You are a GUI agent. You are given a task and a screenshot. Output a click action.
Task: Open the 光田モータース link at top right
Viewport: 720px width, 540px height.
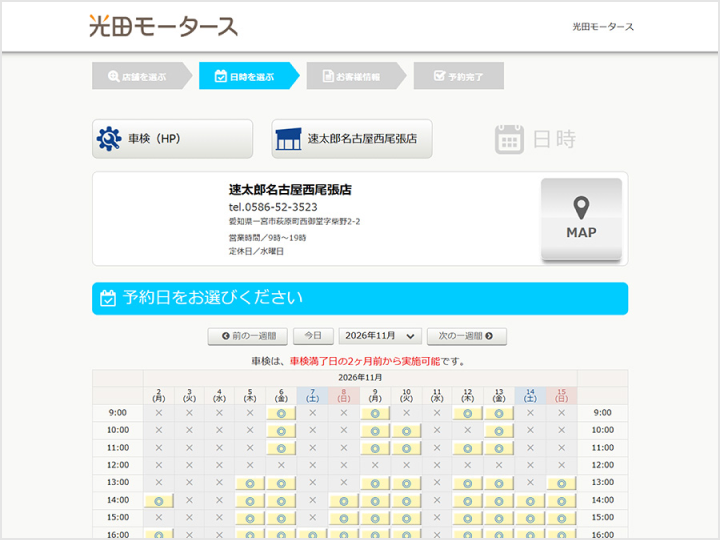click(x=603, y=27)
